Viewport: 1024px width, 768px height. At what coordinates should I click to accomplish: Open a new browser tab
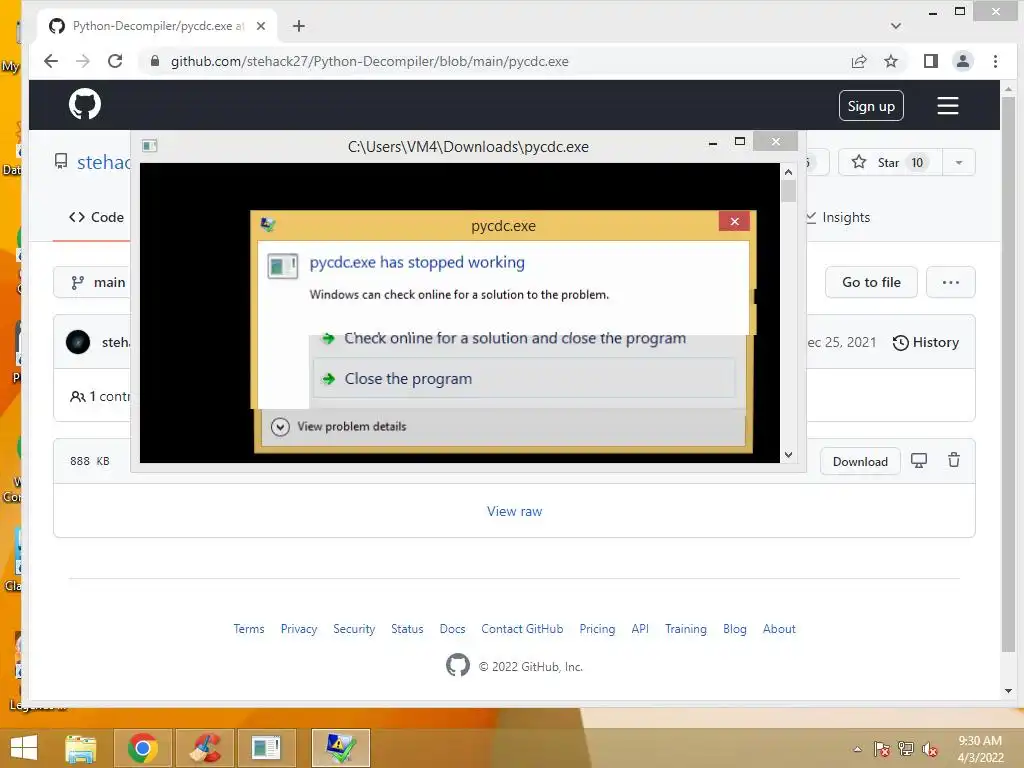(x=298, y=26)
